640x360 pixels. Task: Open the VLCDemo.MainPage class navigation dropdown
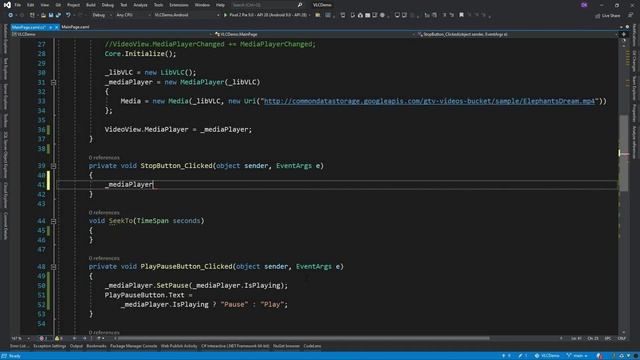(314, 34)
